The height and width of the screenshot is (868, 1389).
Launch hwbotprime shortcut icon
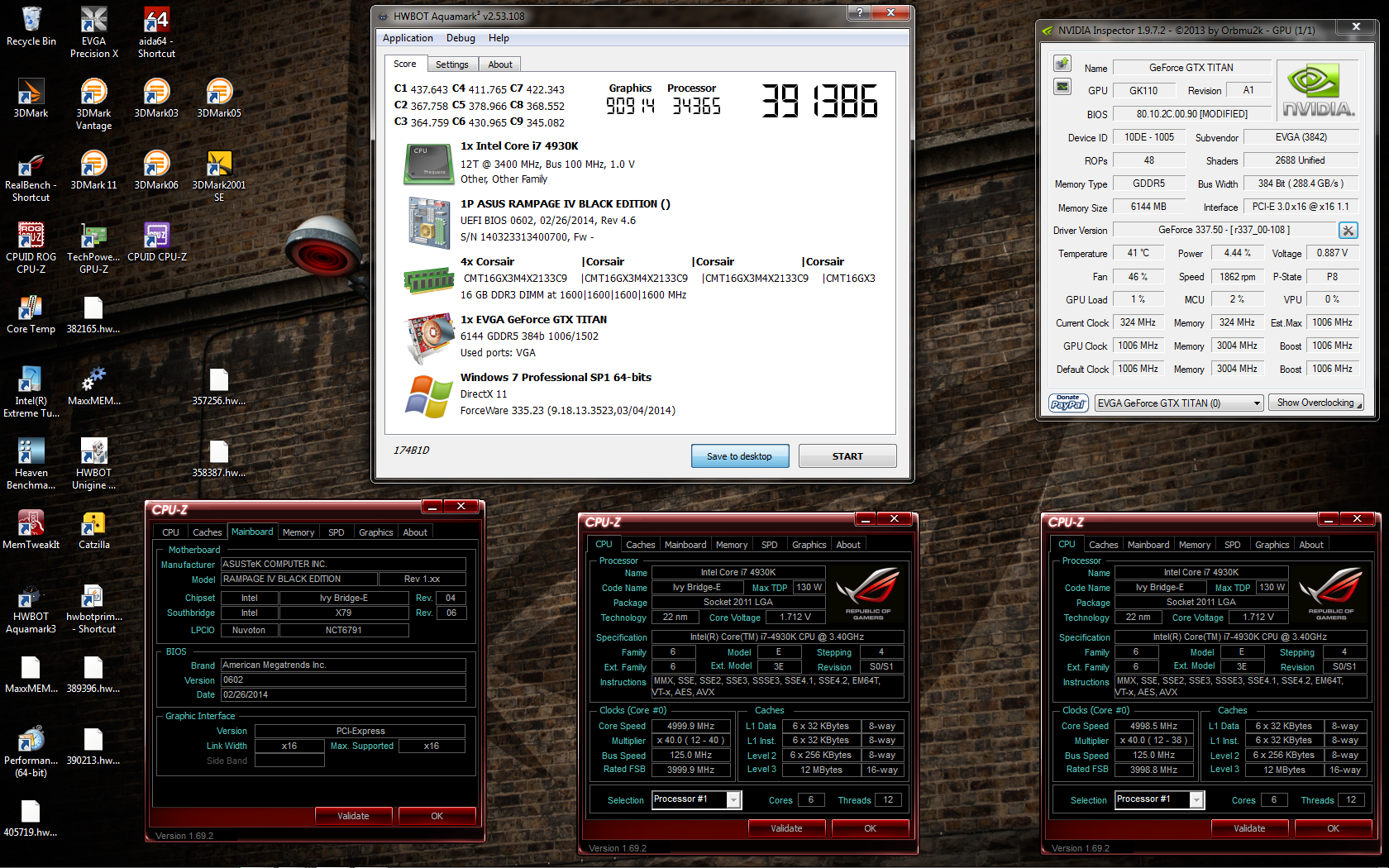(x=94, y=608)
